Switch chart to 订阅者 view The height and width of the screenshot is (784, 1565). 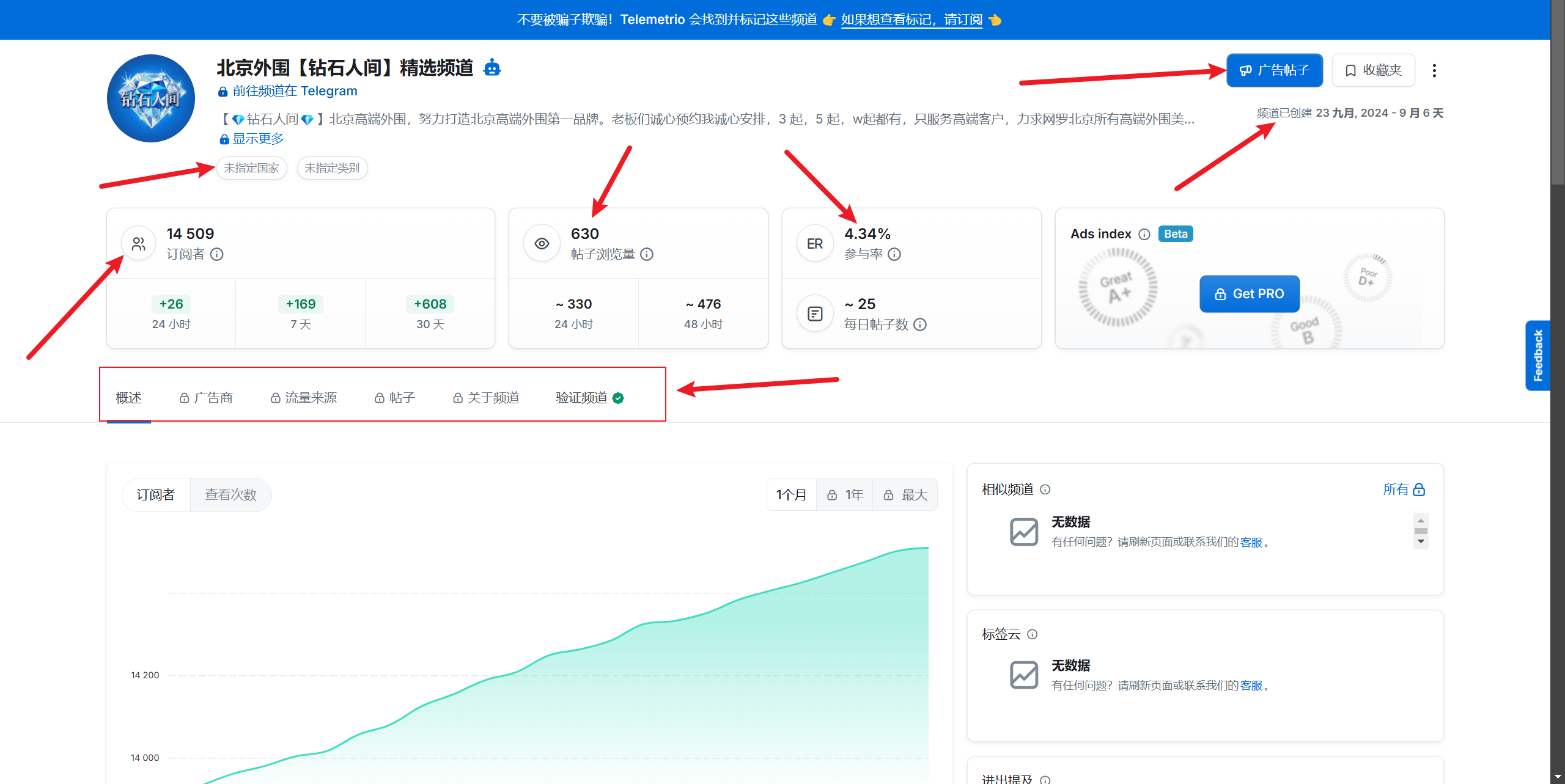[x=156, y=495]
